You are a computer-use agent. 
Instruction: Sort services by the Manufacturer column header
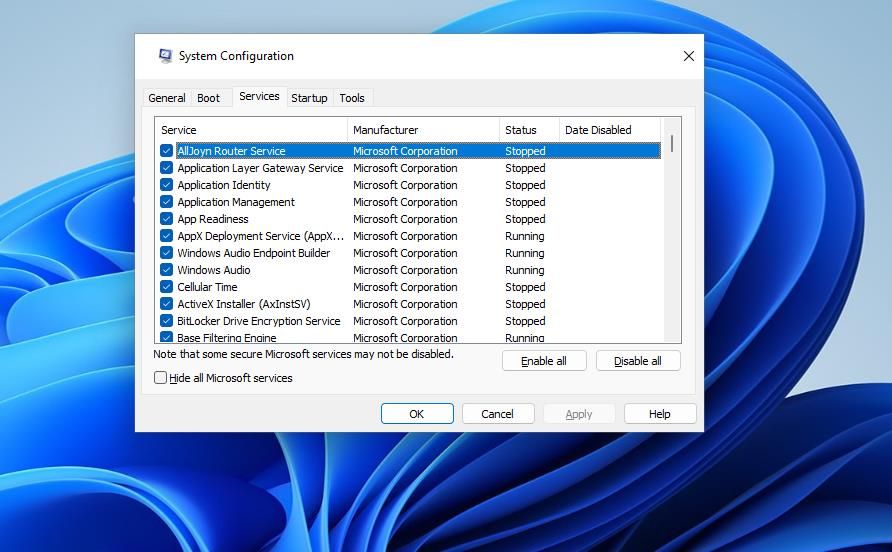tap(423, 130)
